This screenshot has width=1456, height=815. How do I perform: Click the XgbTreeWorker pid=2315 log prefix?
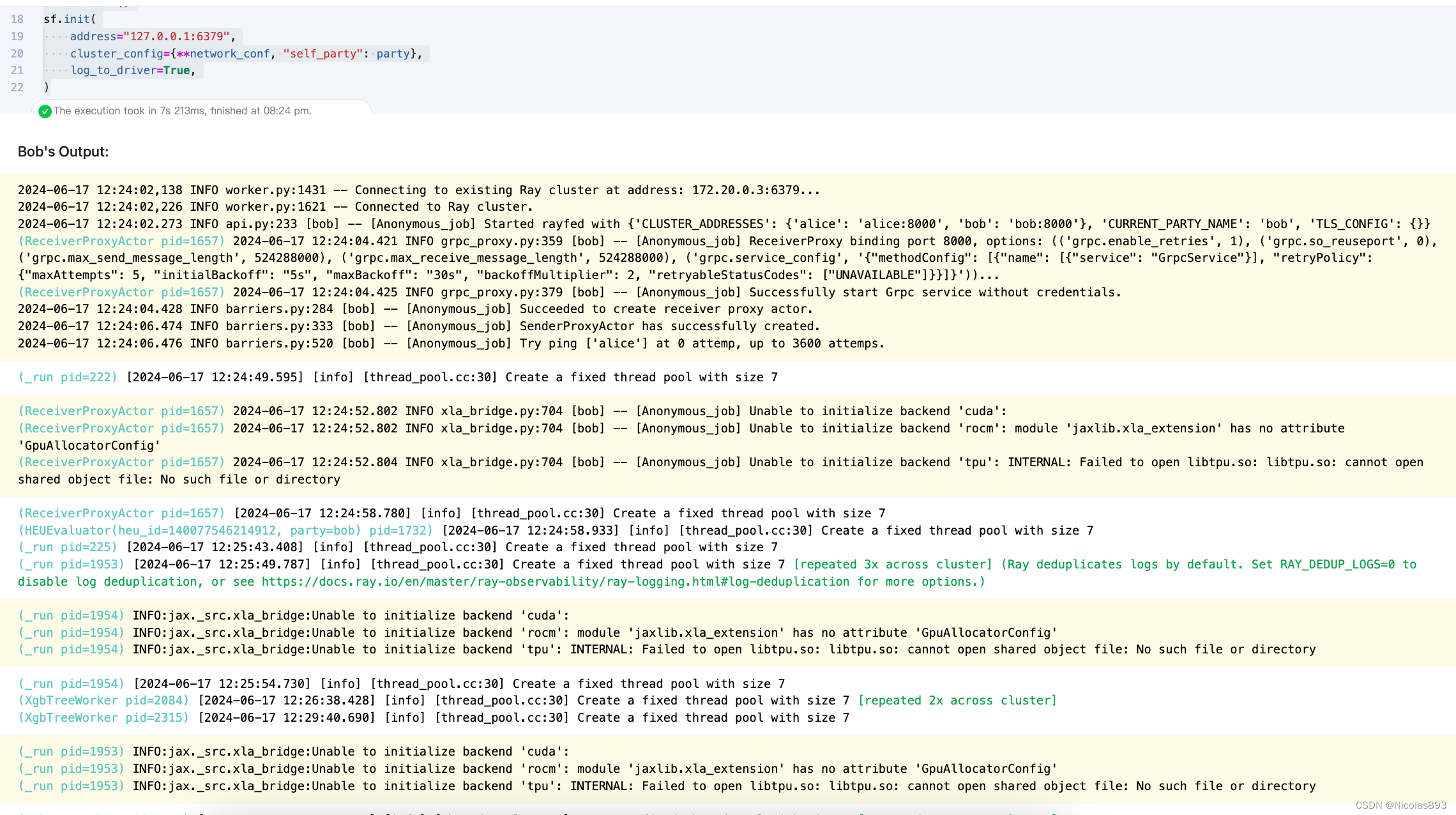click(103, 718)
